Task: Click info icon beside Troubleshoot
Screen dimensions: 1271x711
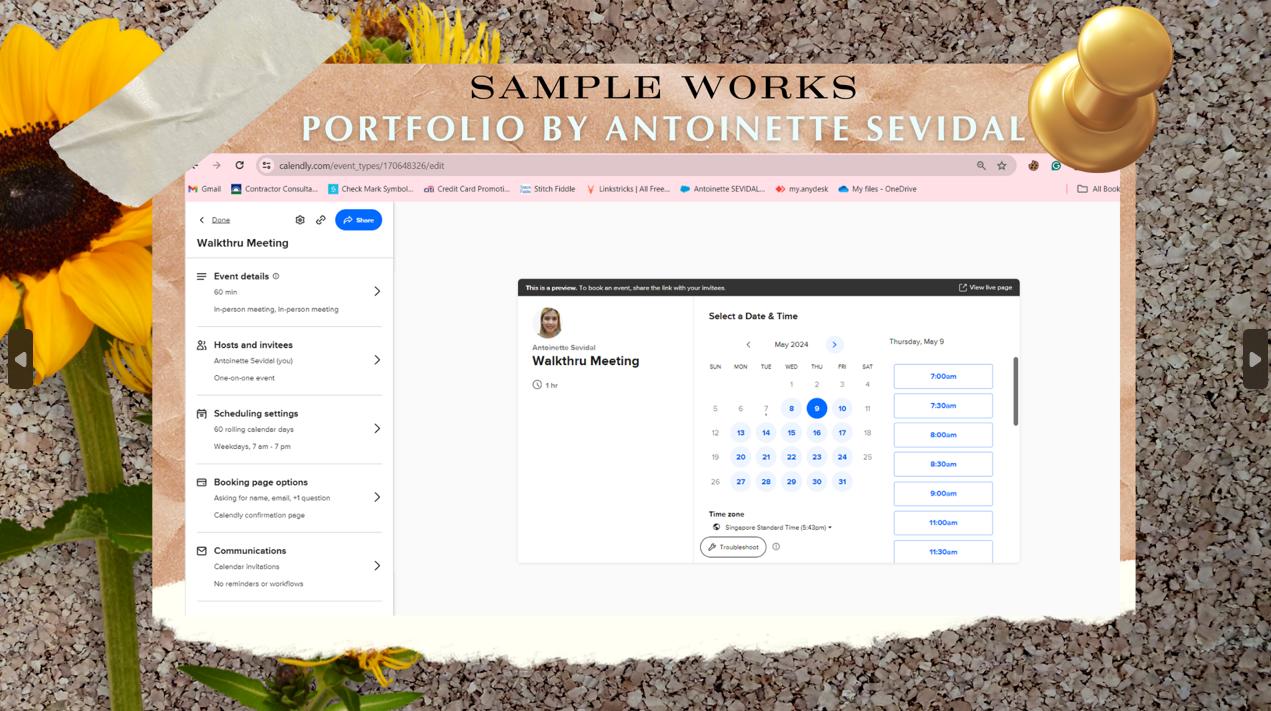Action: [776, 547]
